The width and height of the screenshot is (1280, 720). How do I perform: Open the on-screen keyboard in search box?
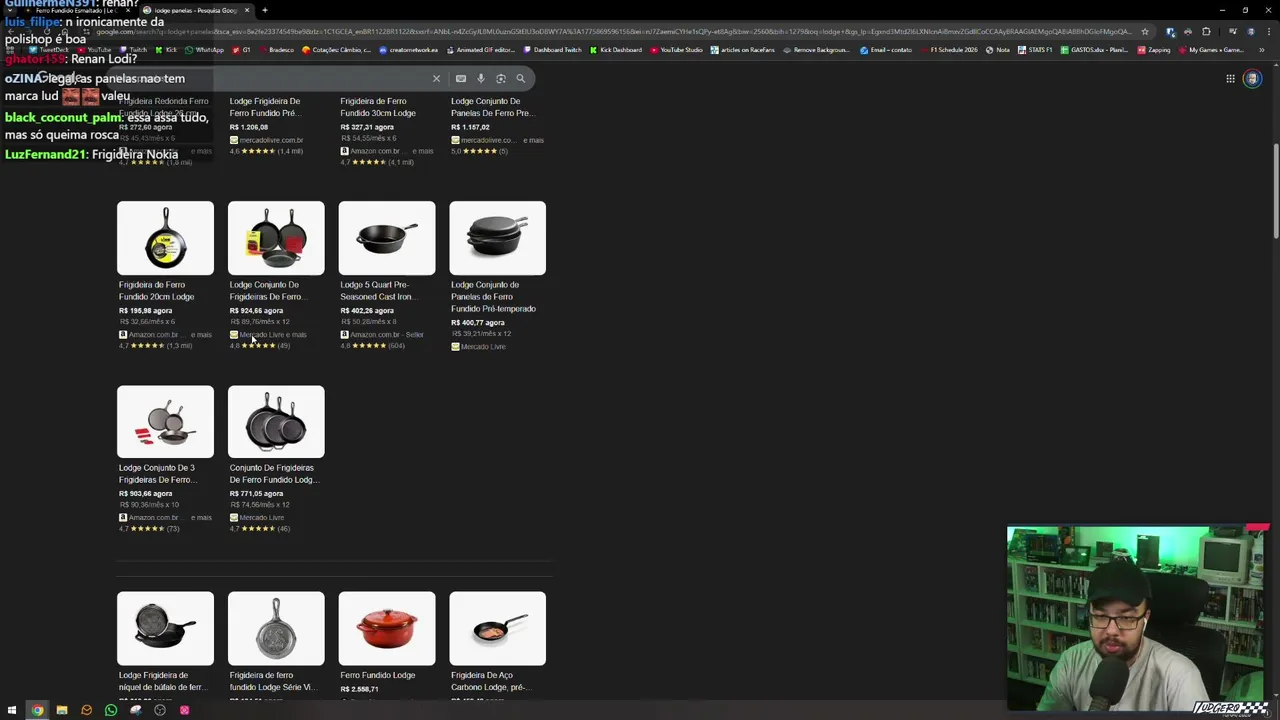point(461,78)
